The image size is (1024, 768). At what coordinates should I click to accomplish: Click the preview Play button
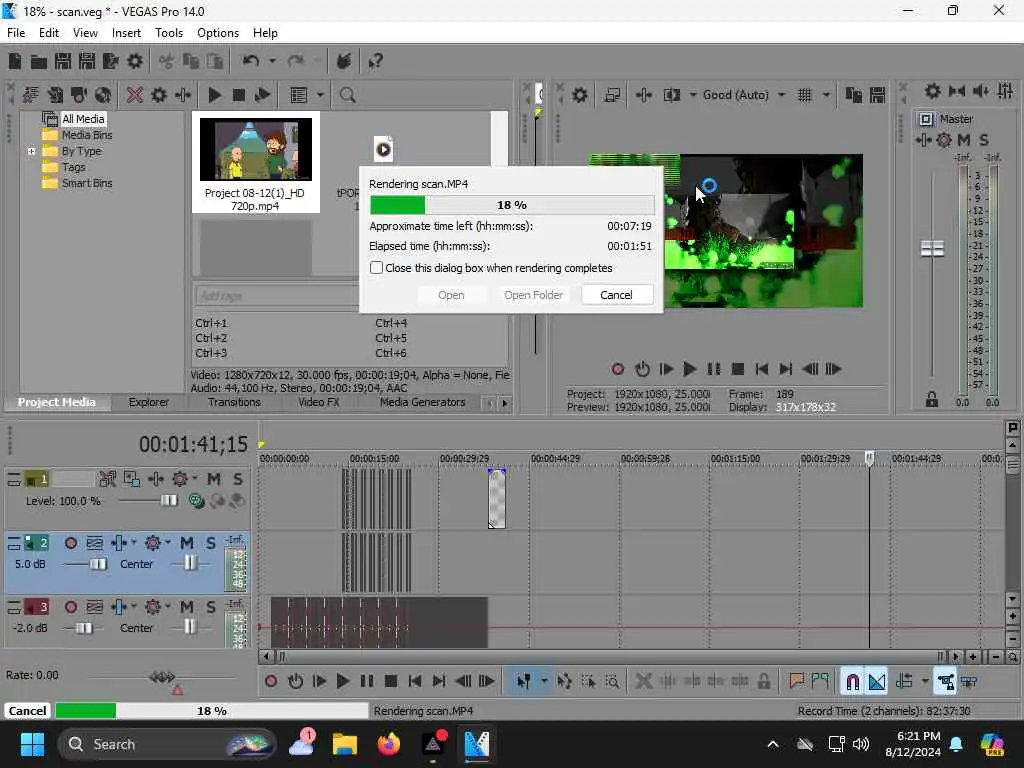coord(689,370)
